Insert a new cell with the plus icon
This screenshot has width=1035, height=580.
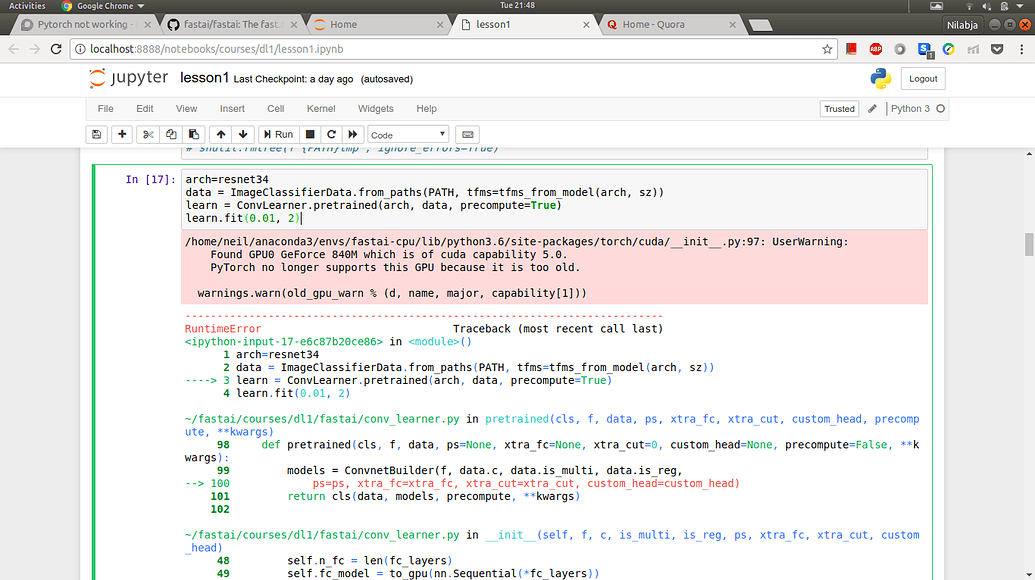click(122, 134)
